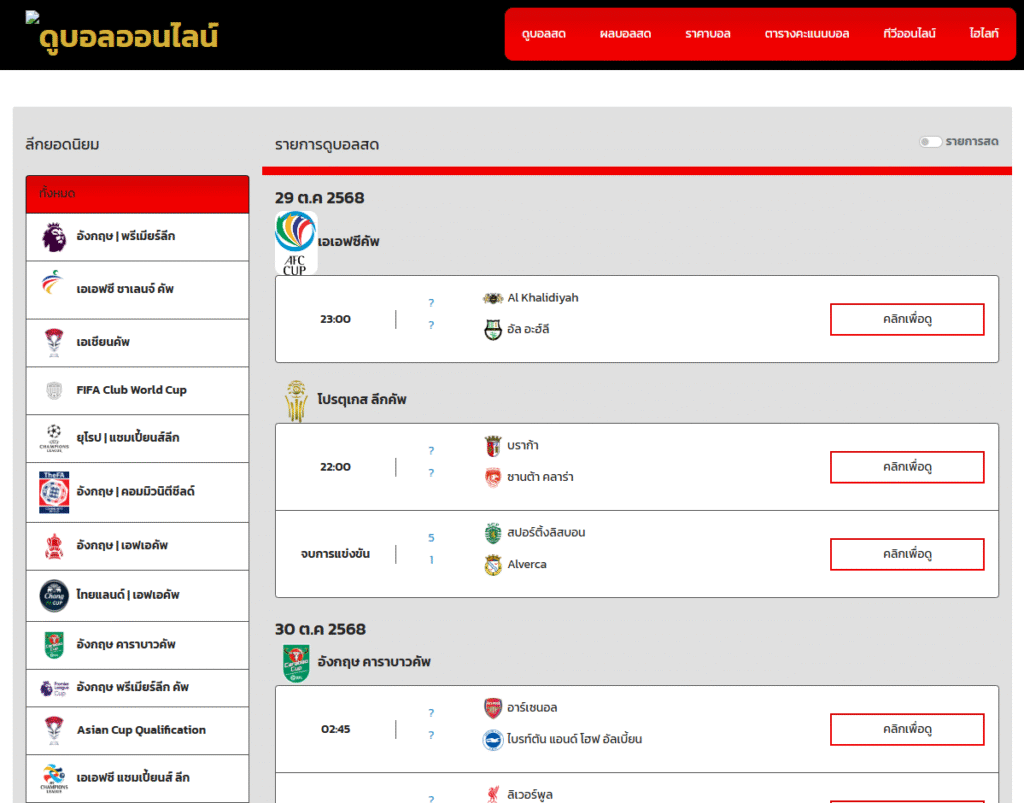Select the Chang FA Cup Thailand logo
1024x803 pixels.
pyautogui.click(x=54, y=595)
